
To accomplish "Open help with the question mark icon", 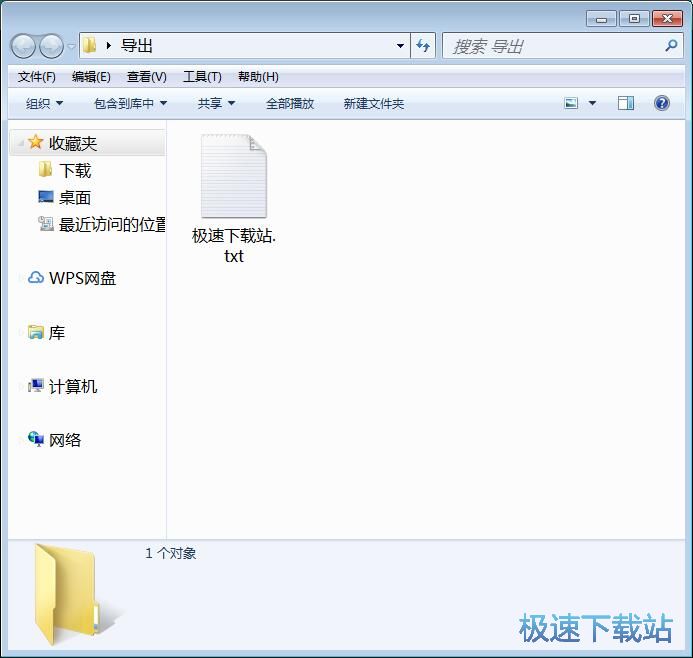I will pyautogui.click(x=662, y=103).
